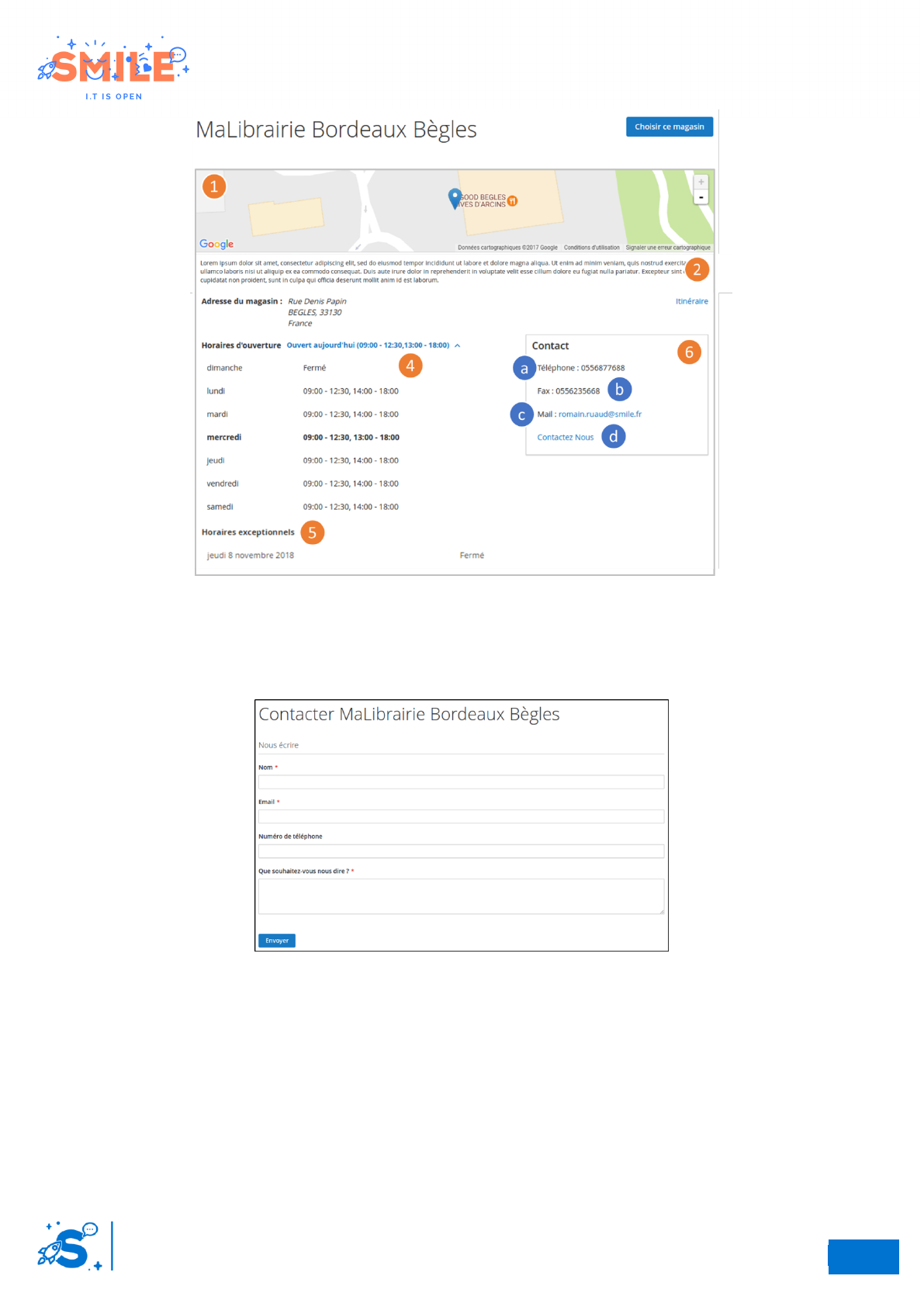Open the Contactez Nous link
This screenshot has width=924, height=1307.
tap(565, 438)
